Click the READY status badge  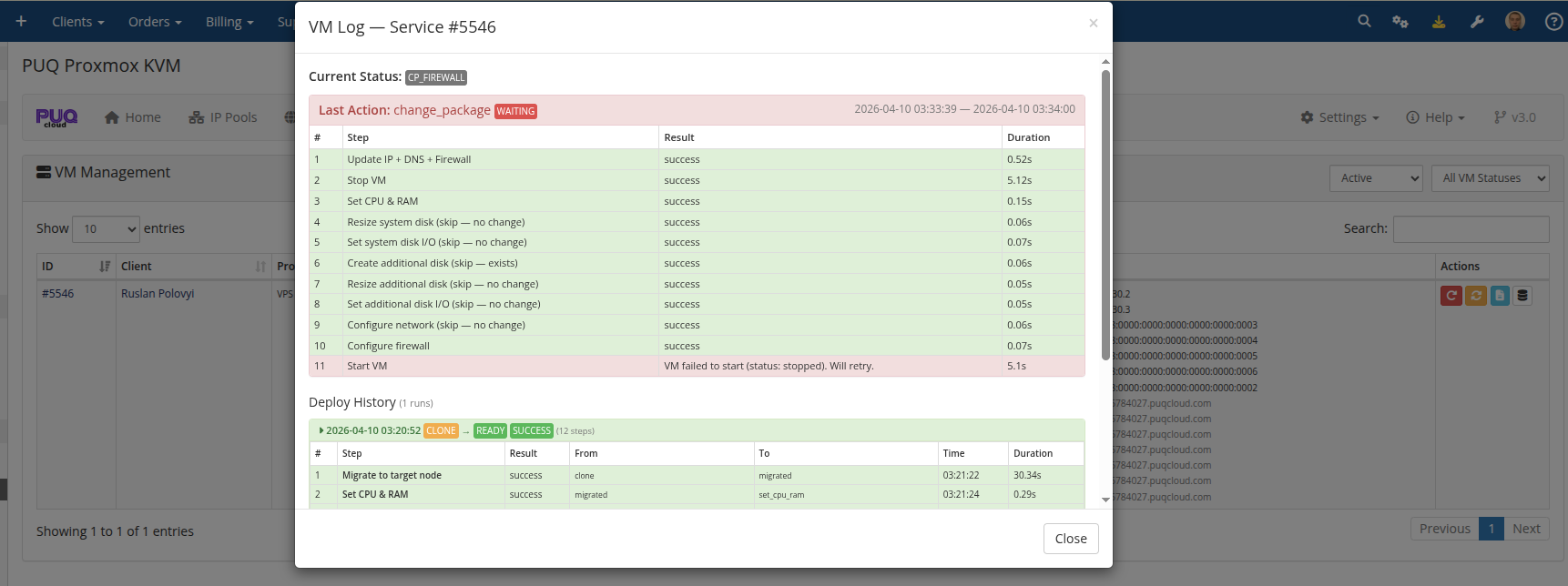(x=490, y=430)
